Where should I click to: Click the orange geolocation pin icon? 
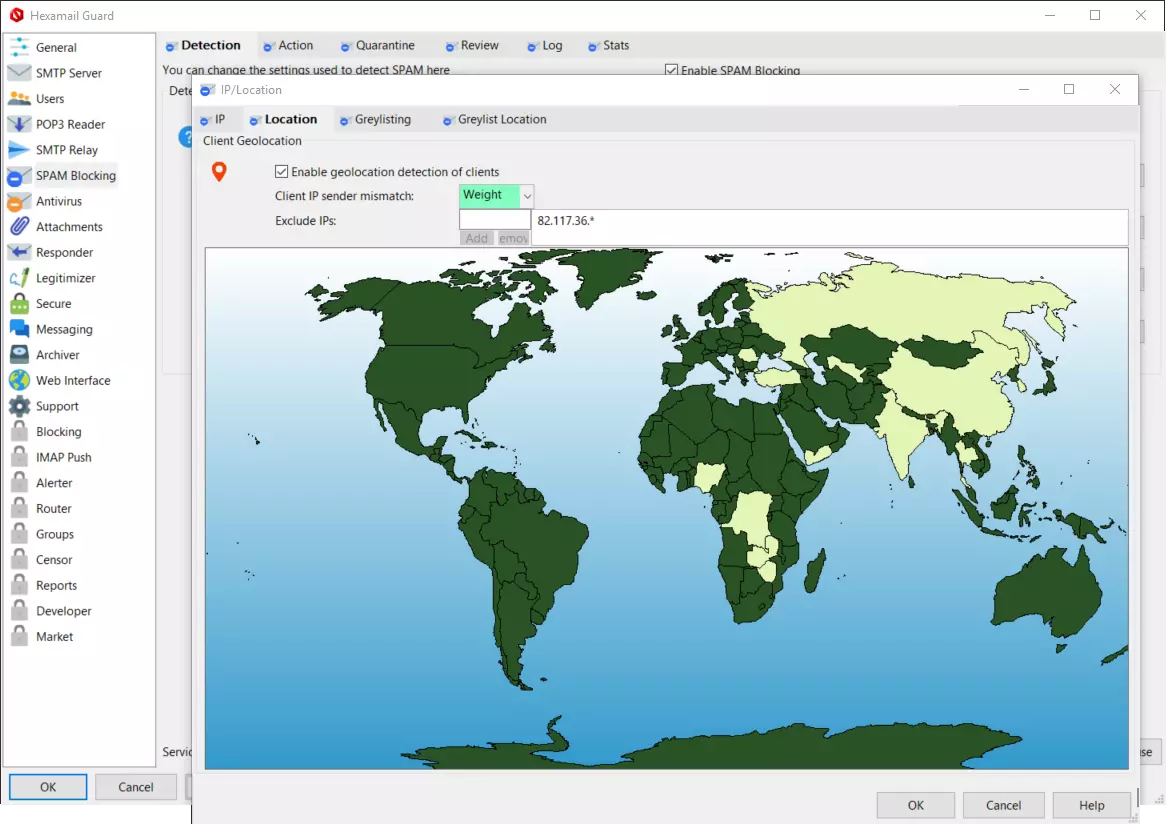[x=219, y=172]
